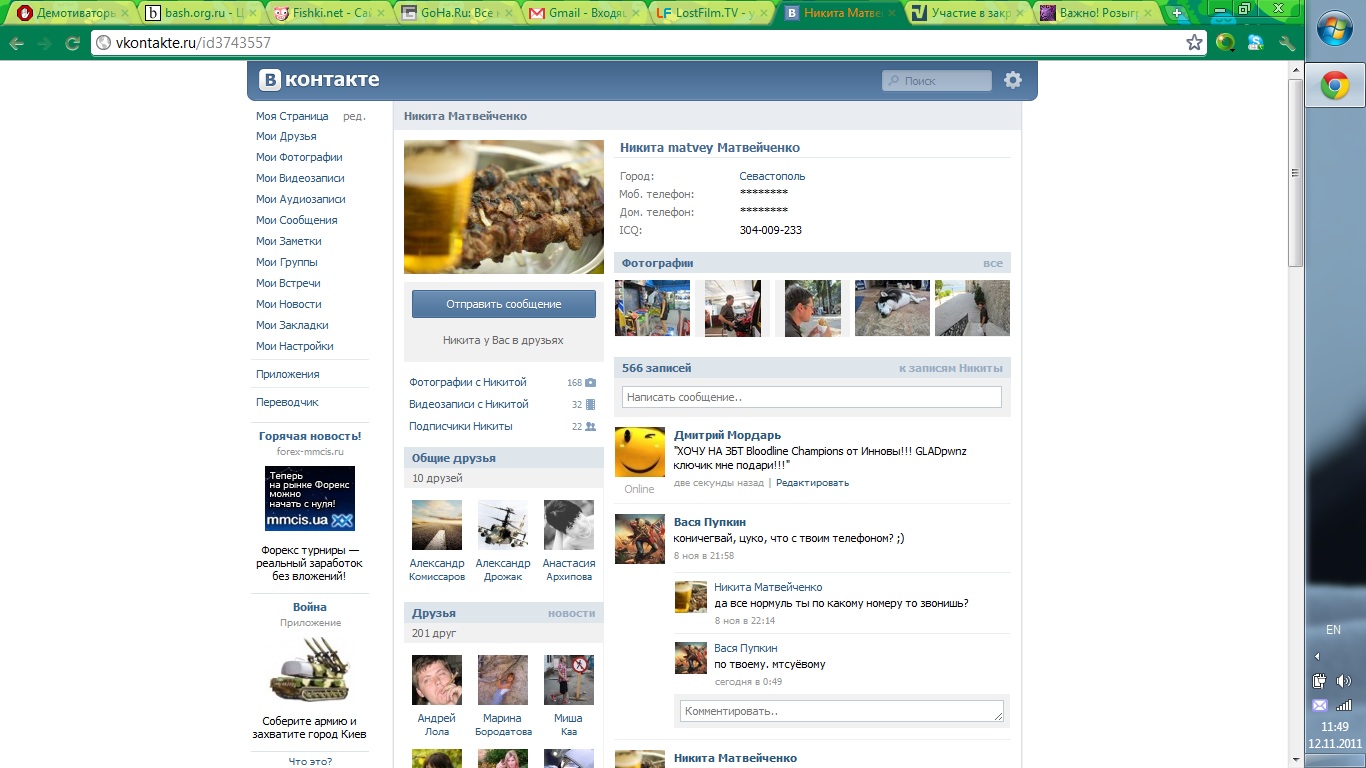Open a new browser tab with the plus button
Screen dimensions: 1366x768
pyautogui.click(x=1177, y=13)
